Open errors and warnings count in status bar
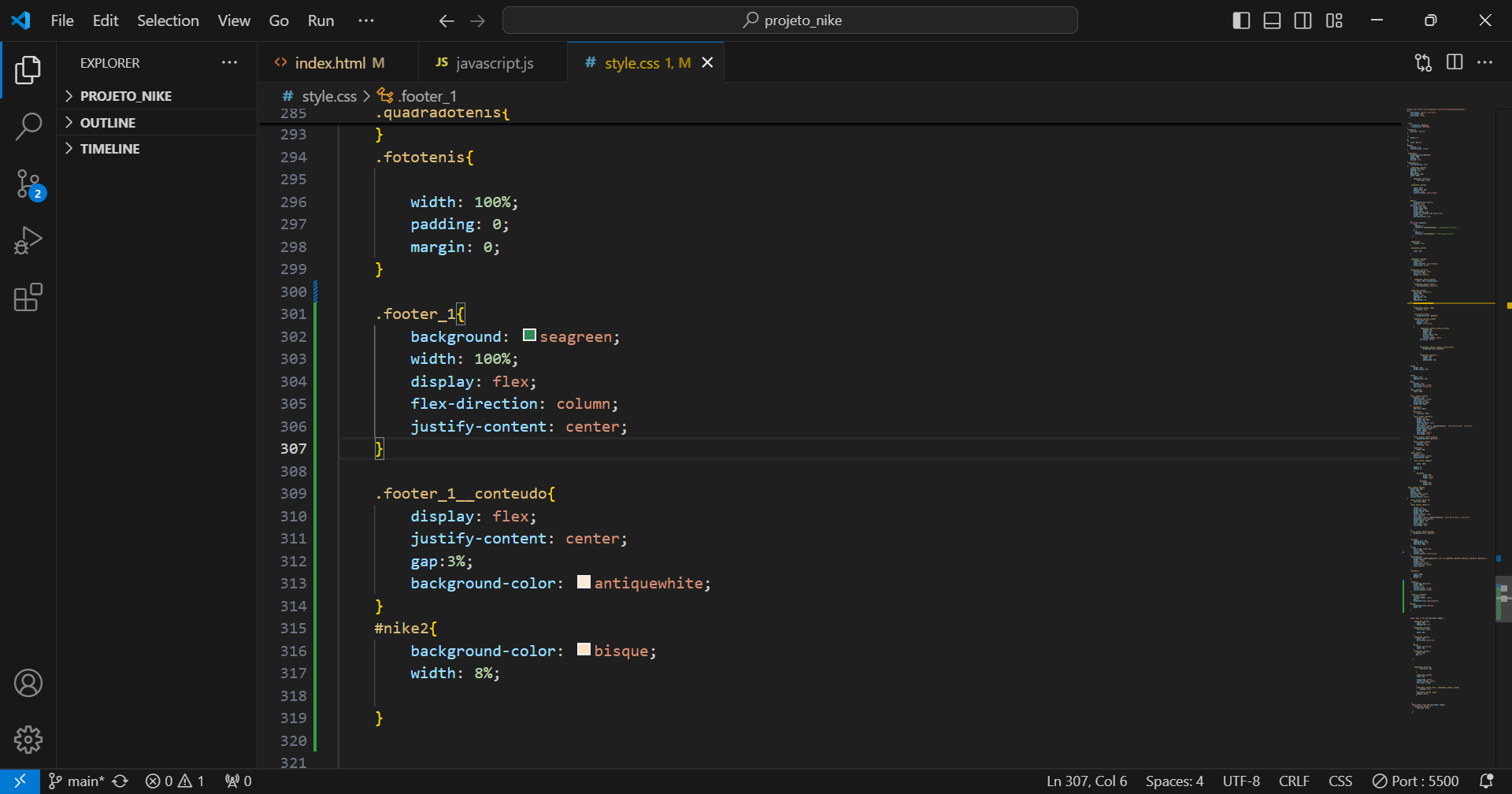1512x794 pixels. tap(175, 781)
